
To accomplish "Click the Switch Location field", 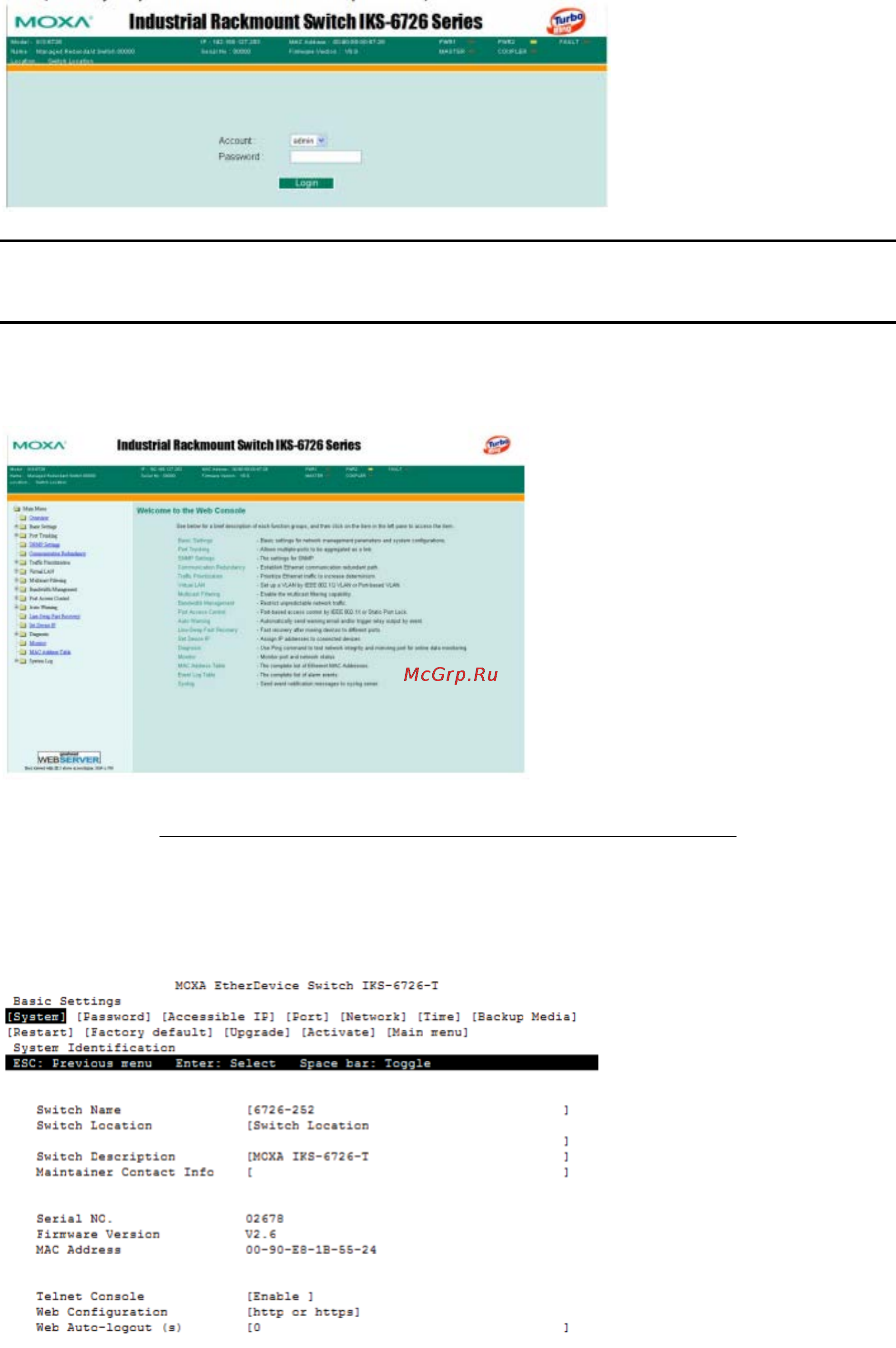I will click(x=408, y=1133).
